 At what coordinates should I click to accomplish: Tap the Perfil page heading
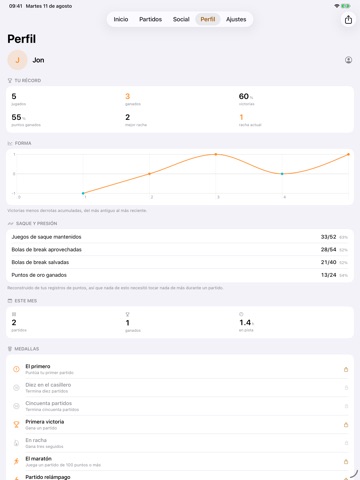coord(22,39)
